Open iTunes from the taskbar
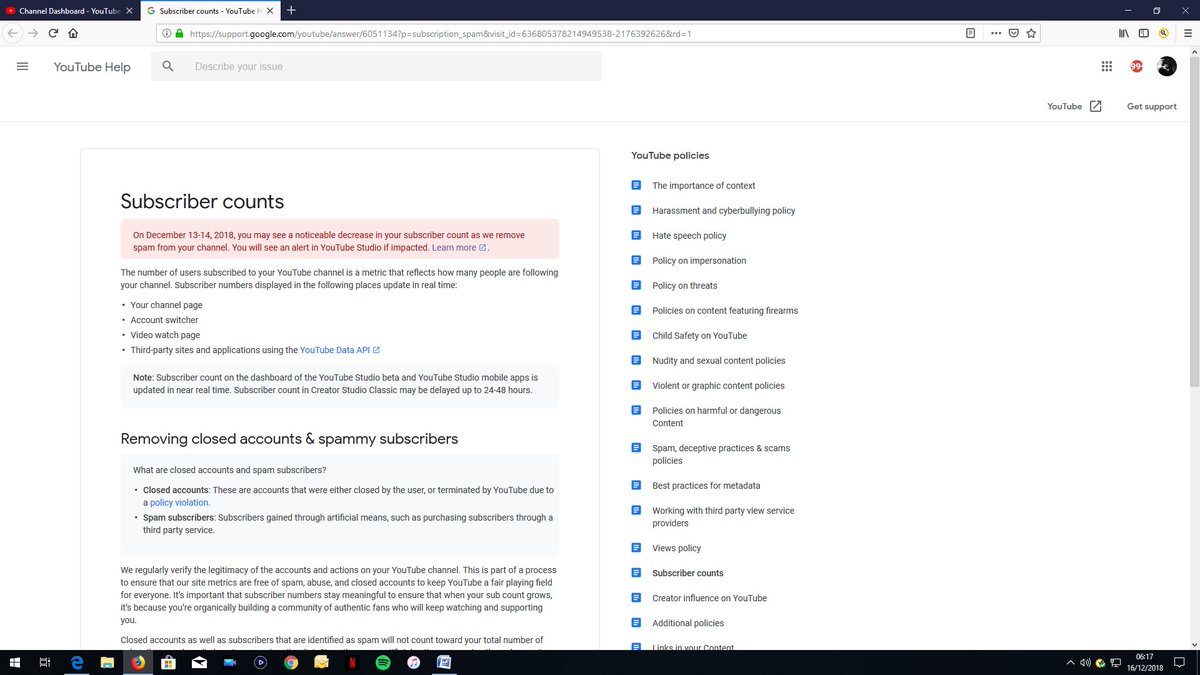Screen dimensions: 1200x675 tap(413, 662)
